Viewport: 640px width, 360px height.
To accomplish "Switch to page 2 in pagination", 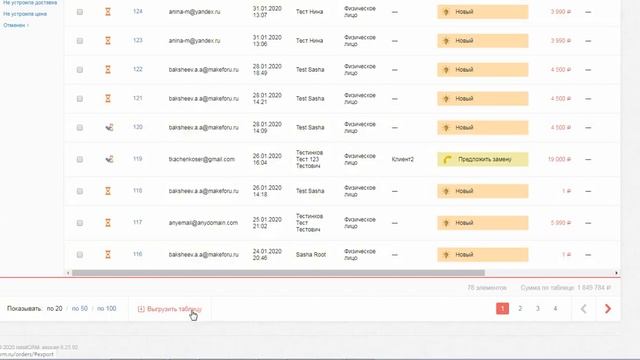I will (x=520, y=309).
